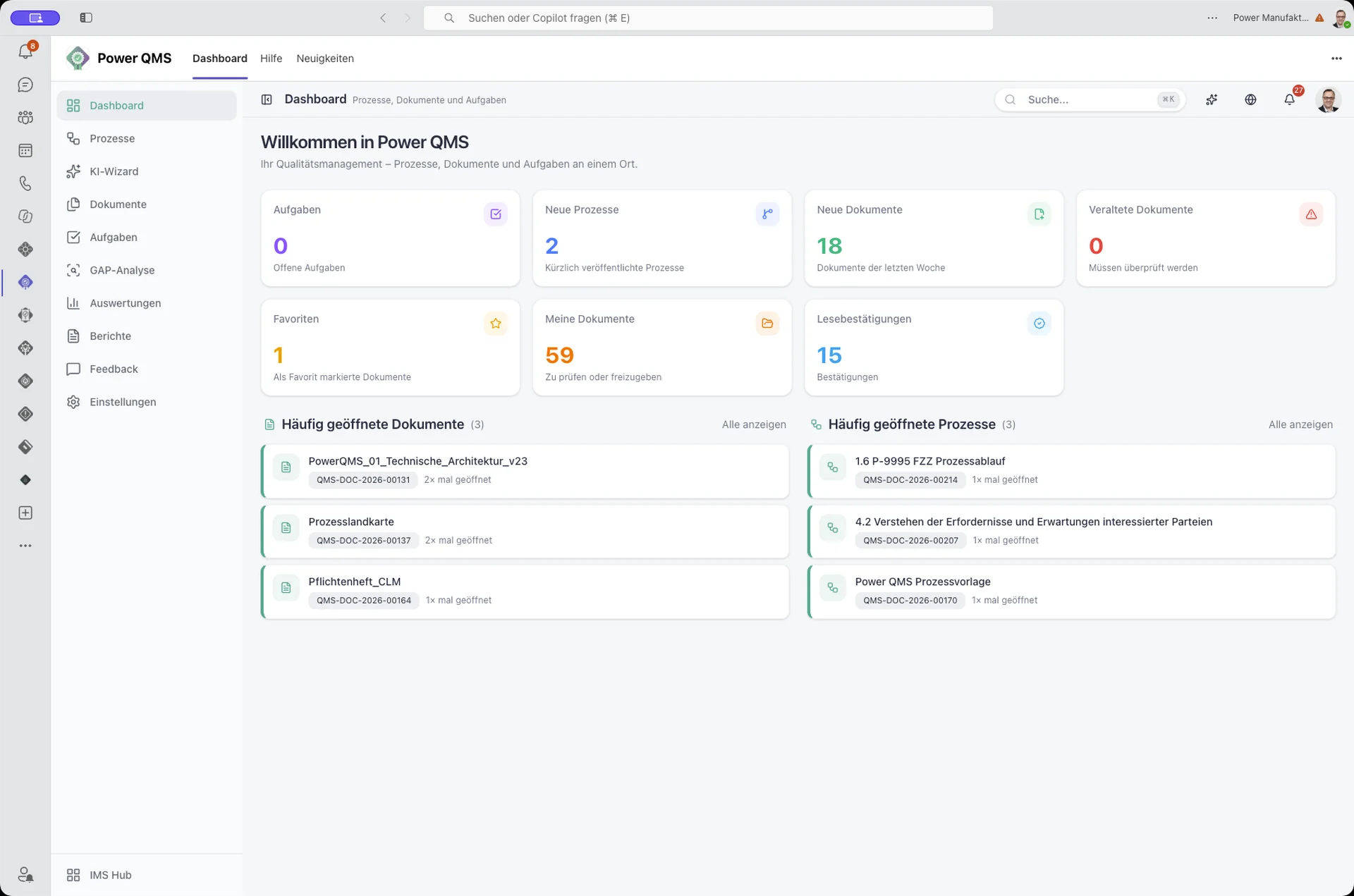Open 4.2 Verstehen der Erfordernisse process
The width and height of the screenshot is (1354, 896).
click(1071, 532)
